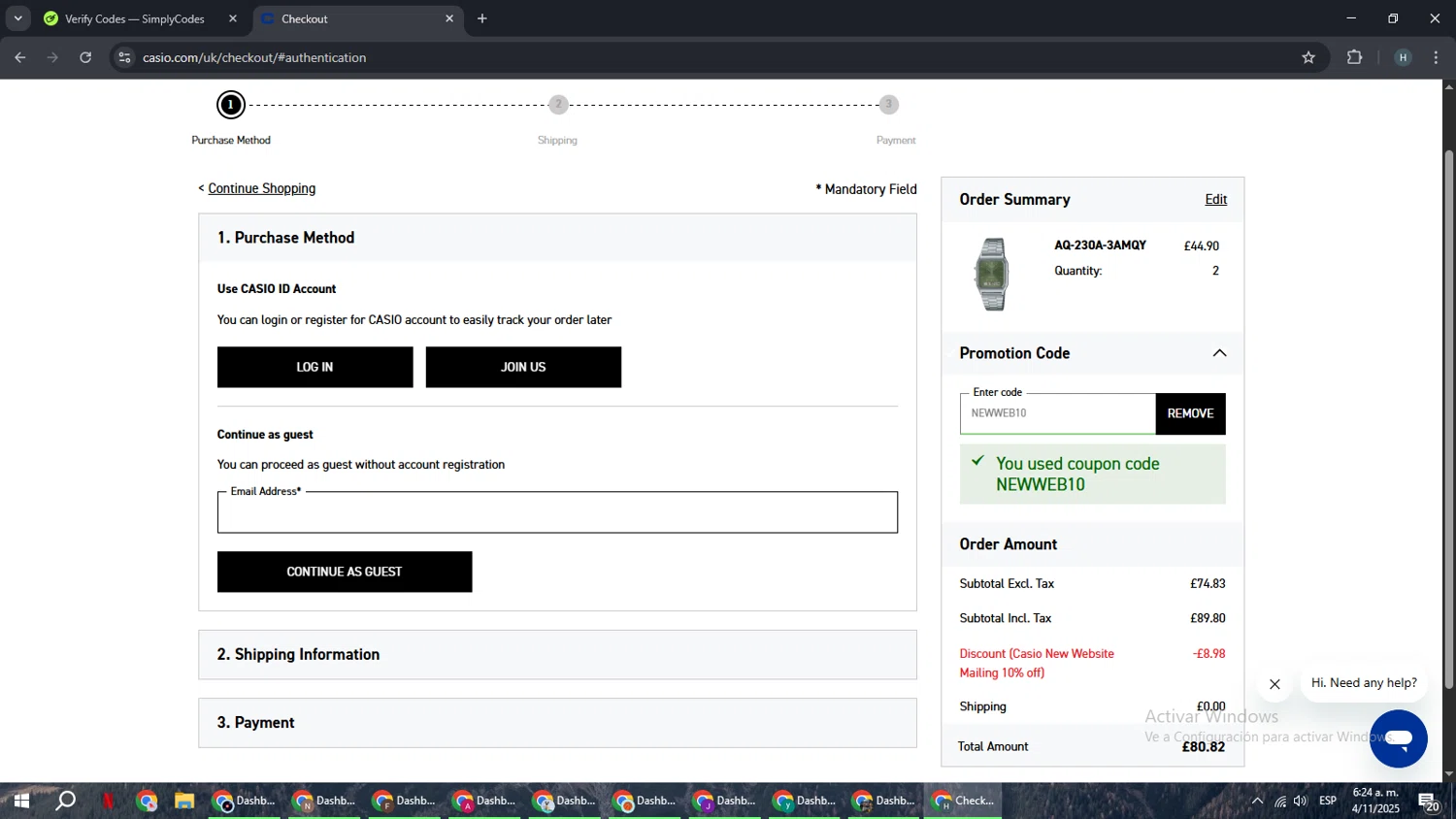Click step 2 Shipping indicator
This screenshot has width=1456, height=819.
(558, 105)
